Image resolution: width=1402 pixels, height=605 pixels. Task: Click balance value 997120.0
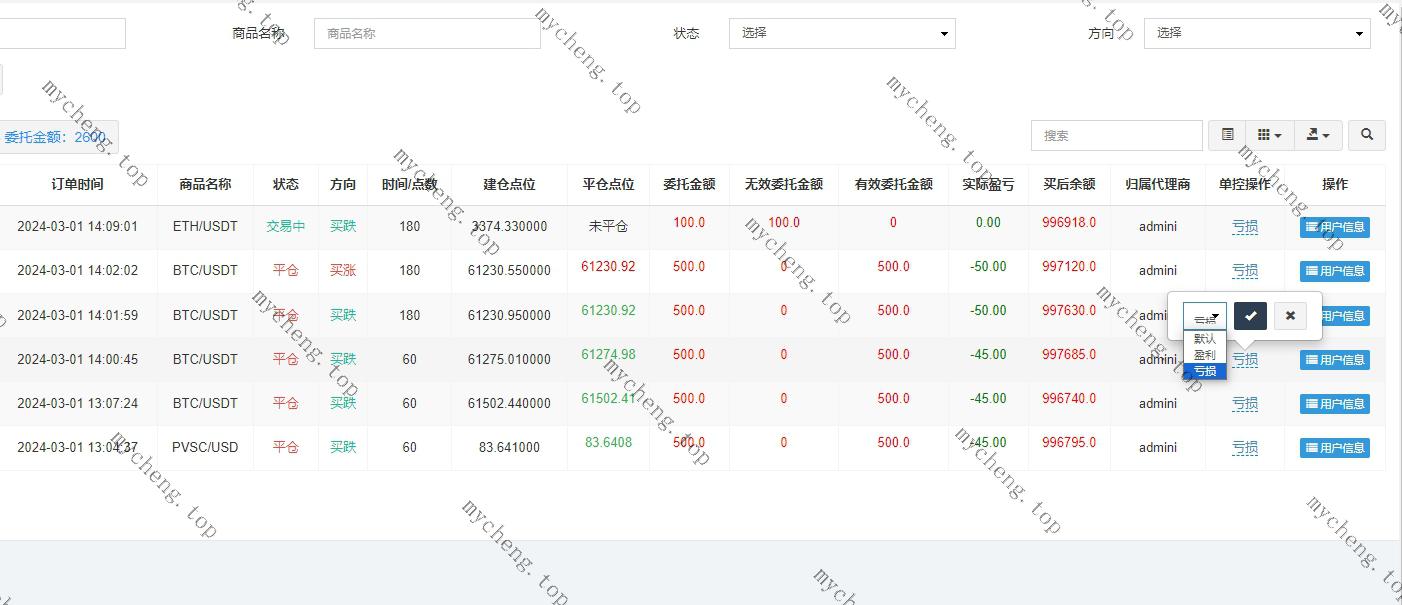pos(1069,266)
